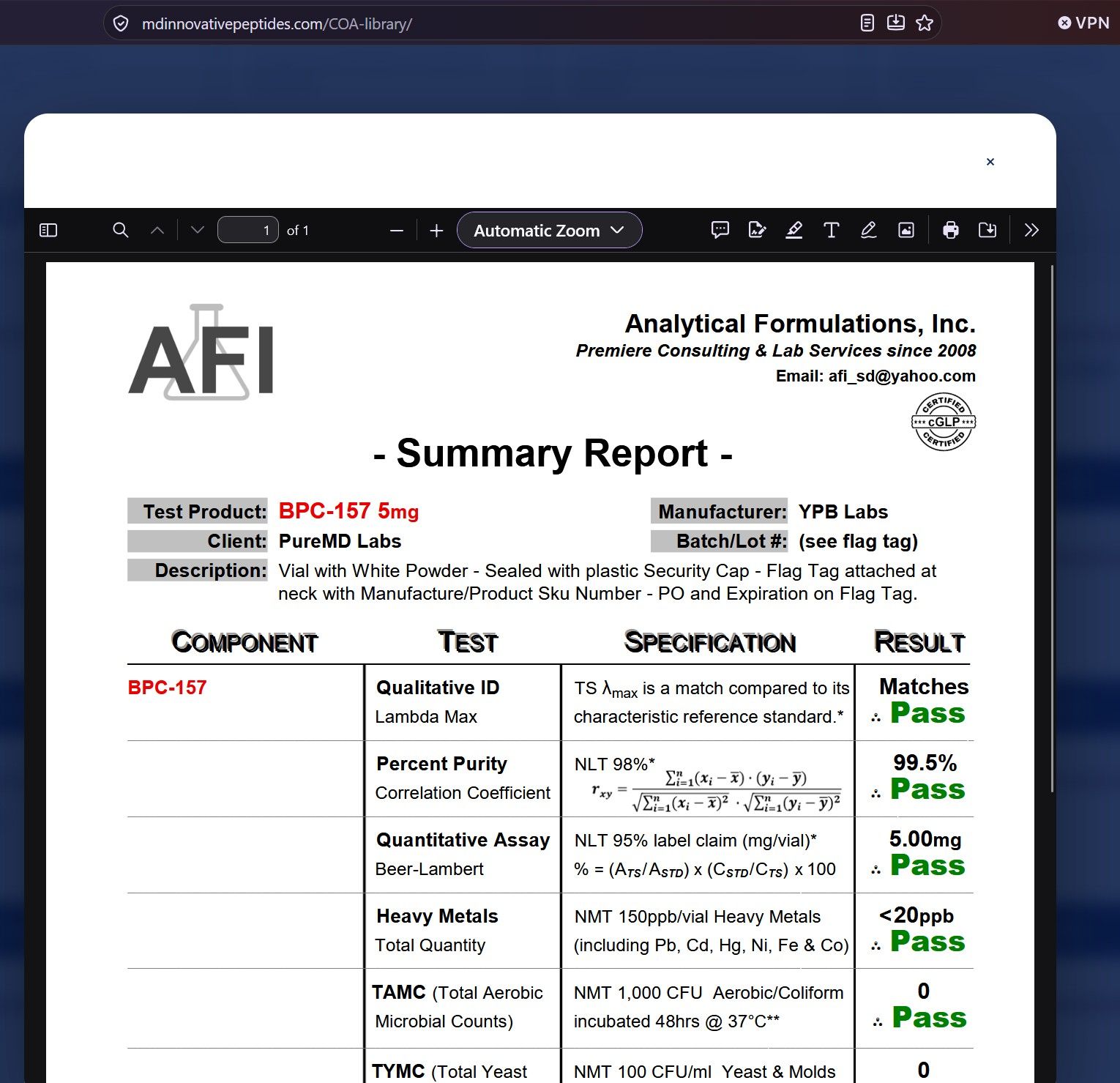Screen dimensions: 1120x1083
Task: Go to the previous PDF page
Action: tap(157, 231)
